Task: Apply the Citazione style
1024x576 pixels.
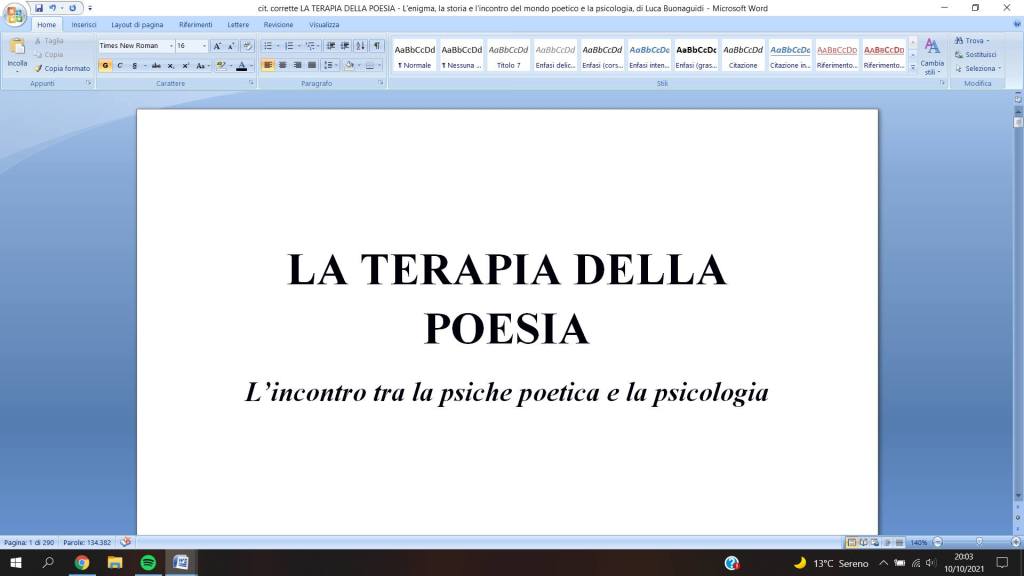Action: coord(743,55)
